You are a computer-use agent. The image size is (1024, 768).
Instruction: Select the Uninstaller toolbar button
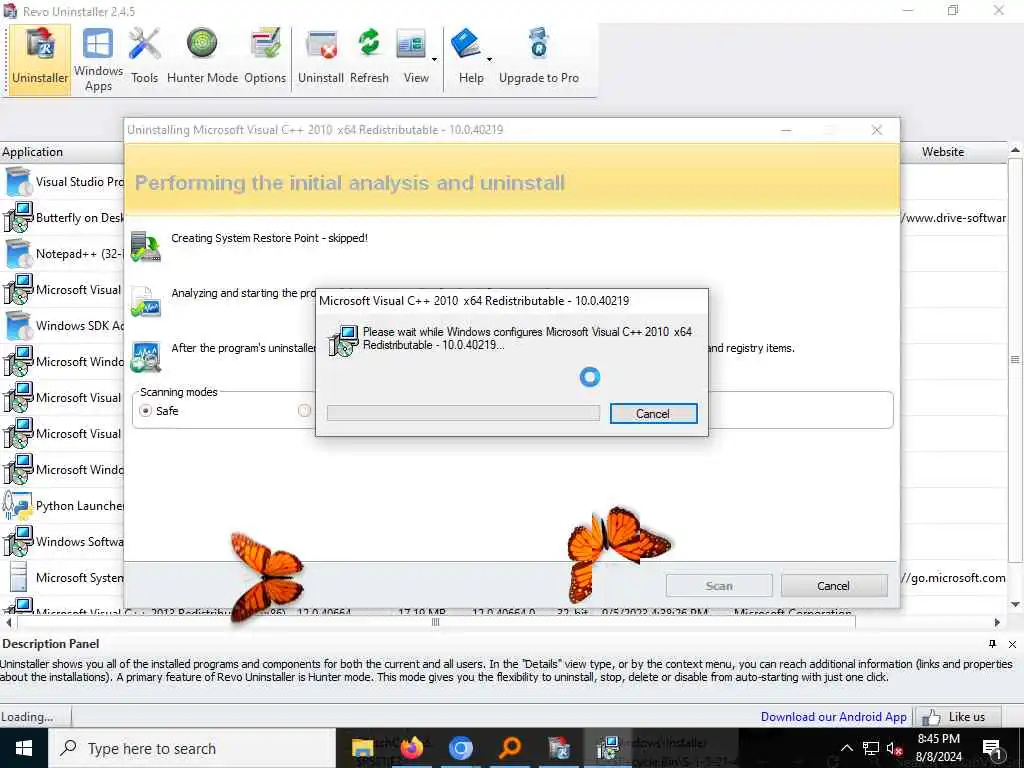tap(40, 59)
